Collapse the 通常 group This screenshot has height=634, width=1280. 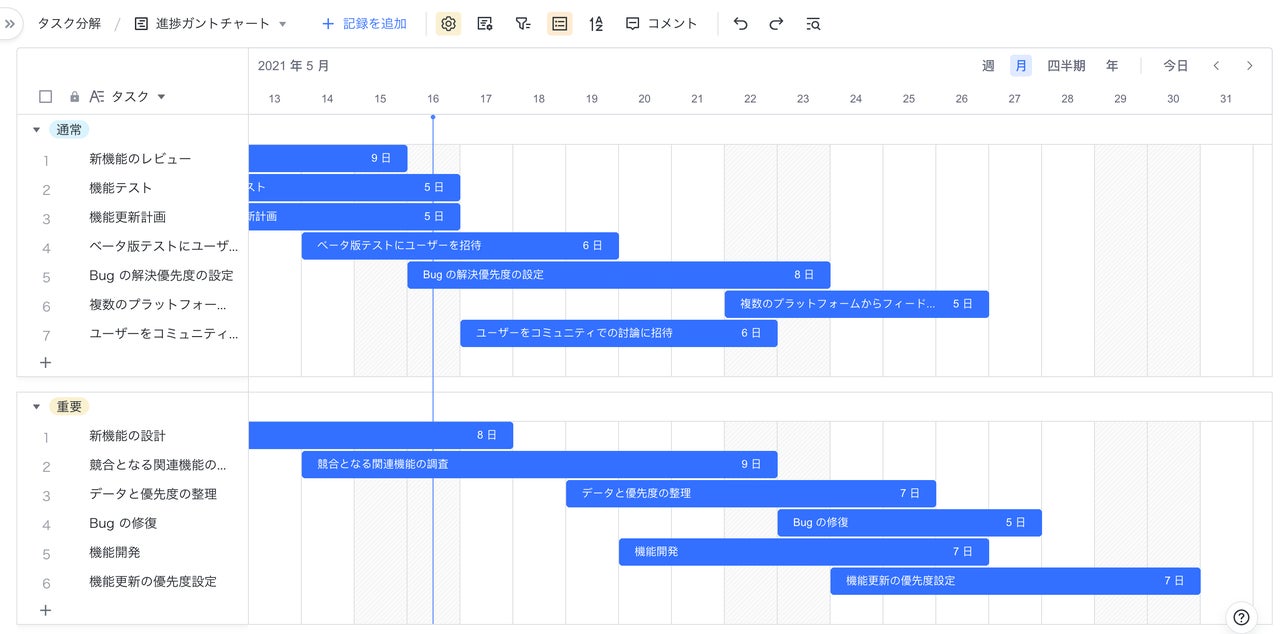(x=37, y=129)
